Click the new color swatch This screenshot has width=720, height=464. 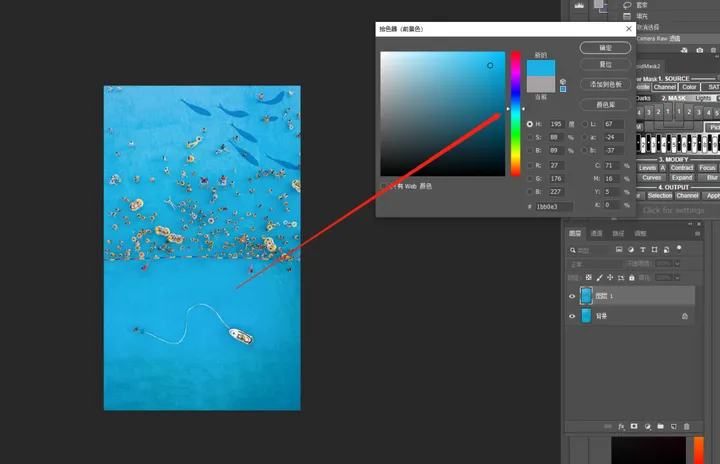541,68
